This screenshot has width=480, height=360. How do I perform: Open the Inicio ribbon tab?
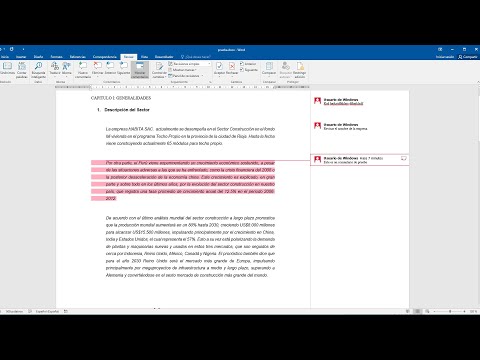tap(5, 57)
